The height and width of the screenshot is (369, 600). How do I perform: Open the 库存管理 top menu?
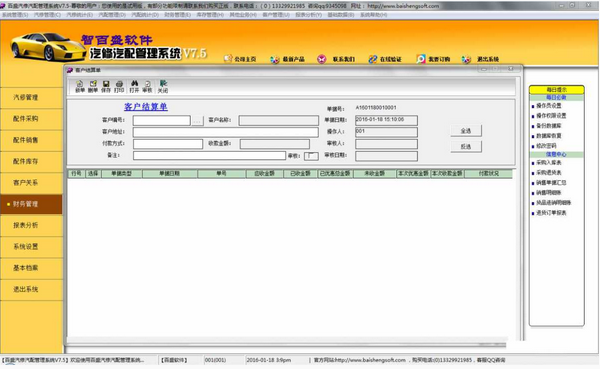[x=210, y=15]
